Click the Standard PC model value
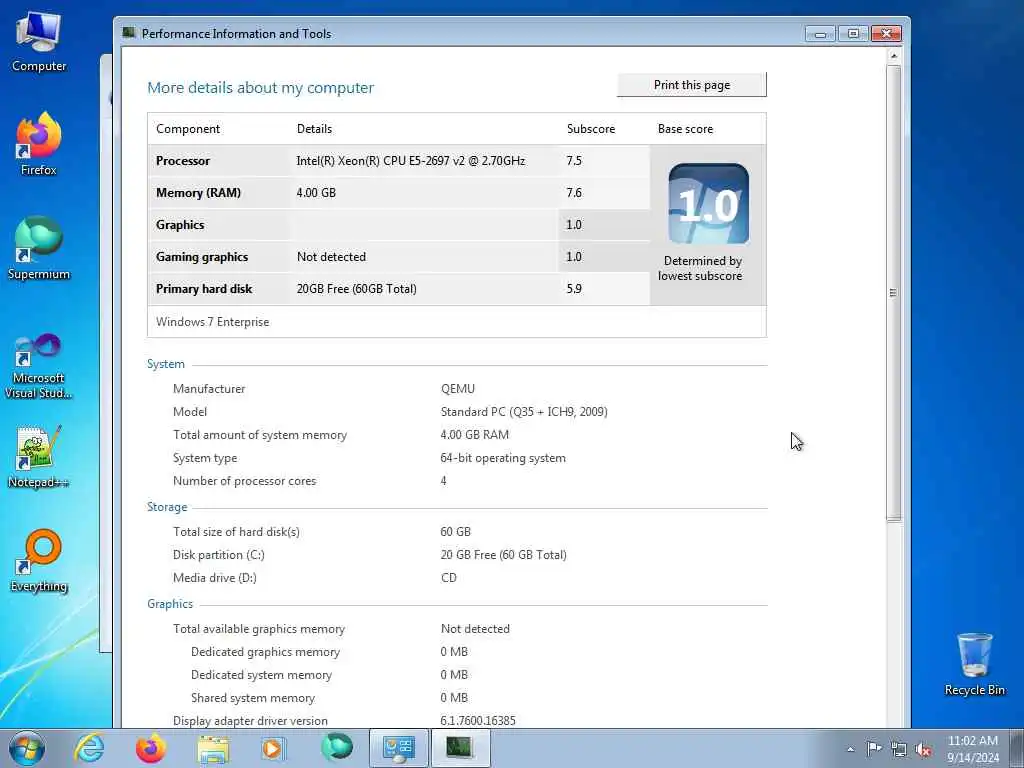Image resolution: width=1024 pixels, height=768 pixels. (x=524, y=412)
